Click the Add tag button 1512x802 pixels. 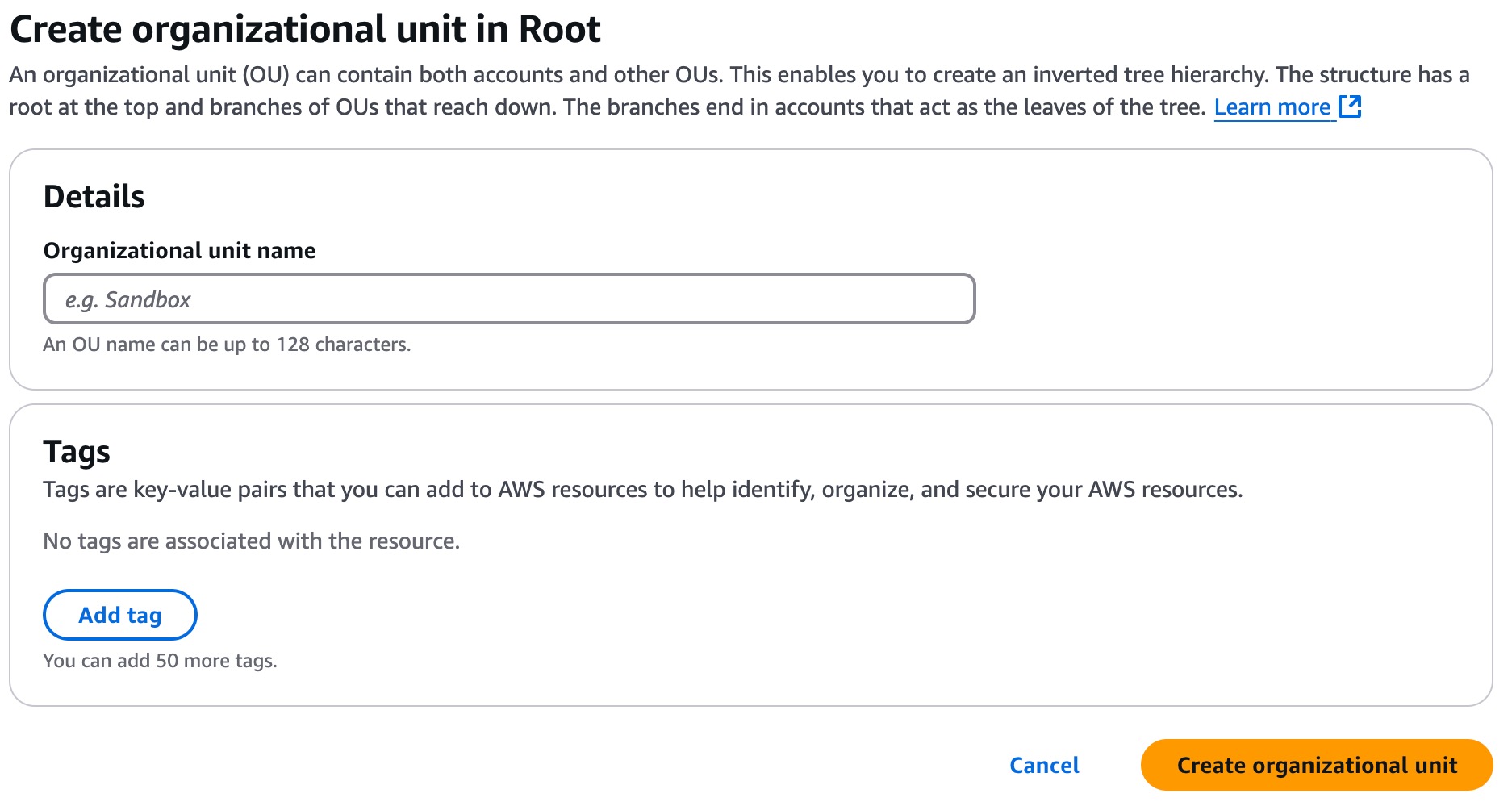[x=119, y=615]
